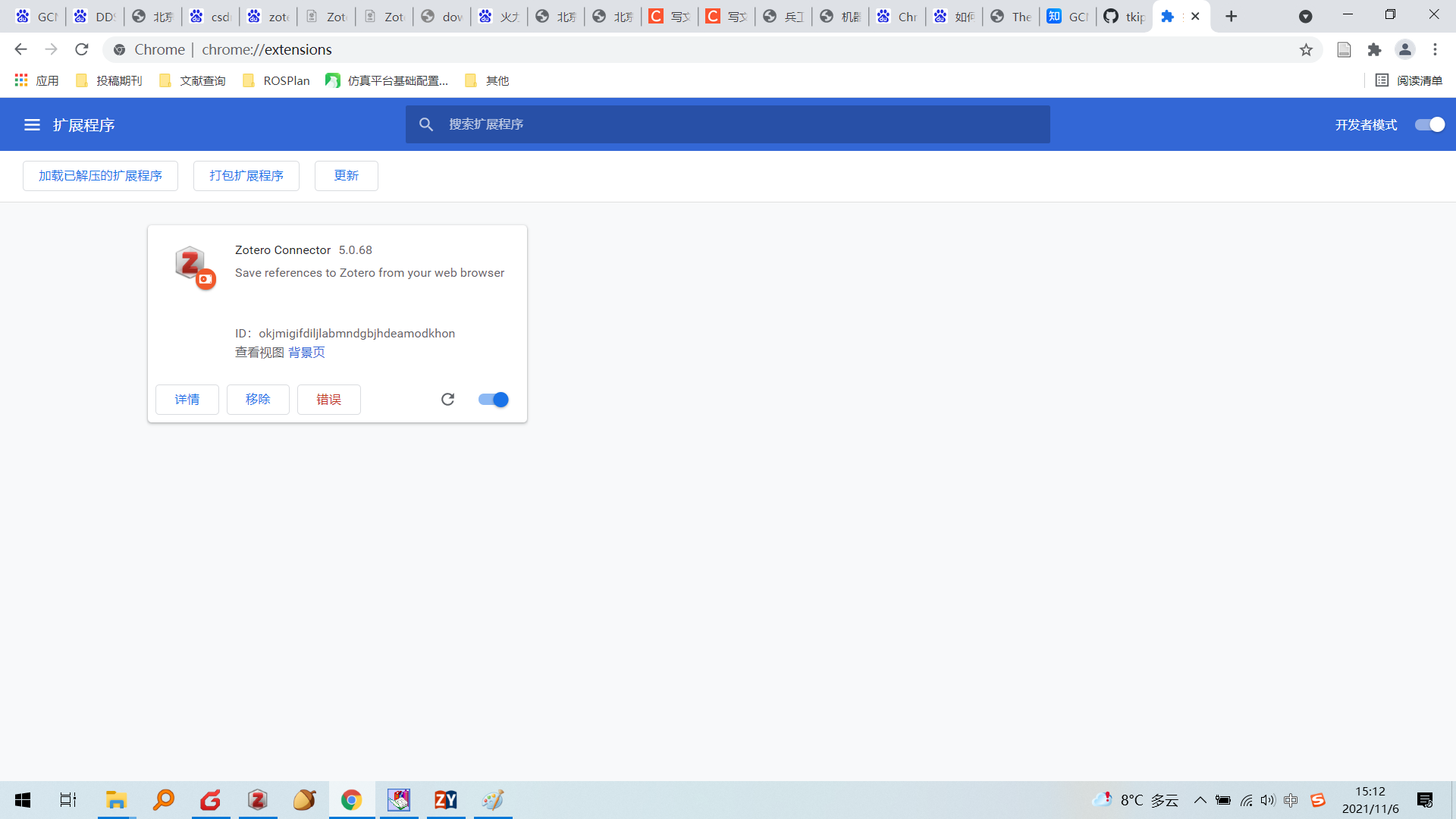Reload the Zotero Connector extension

pyautogui.click(x=447, y=400)
